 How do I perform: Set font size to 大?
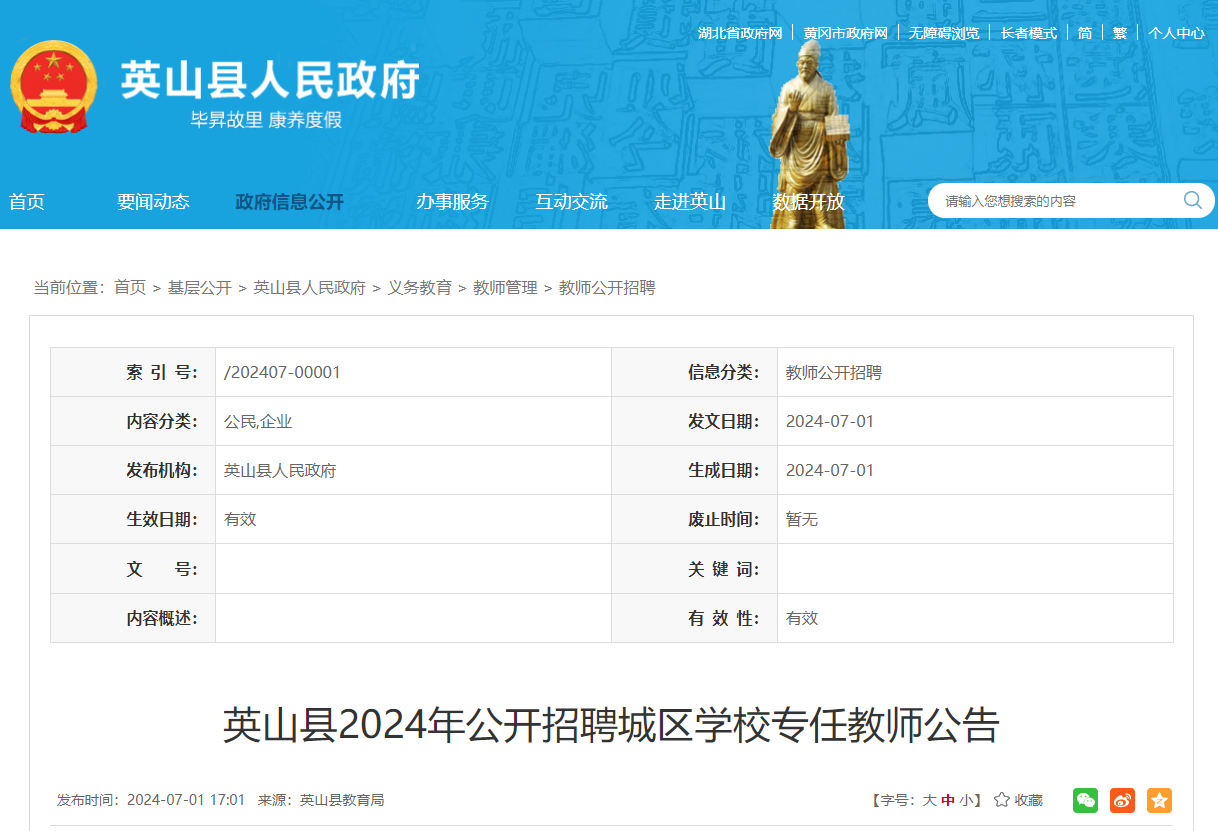(929, 800)
